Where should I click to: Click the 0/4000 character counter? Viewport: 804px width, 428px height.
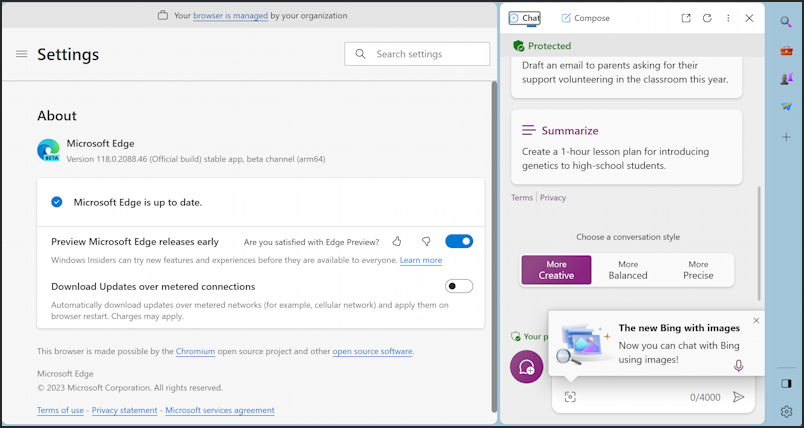pyautogui.click(x=705, y=397)
